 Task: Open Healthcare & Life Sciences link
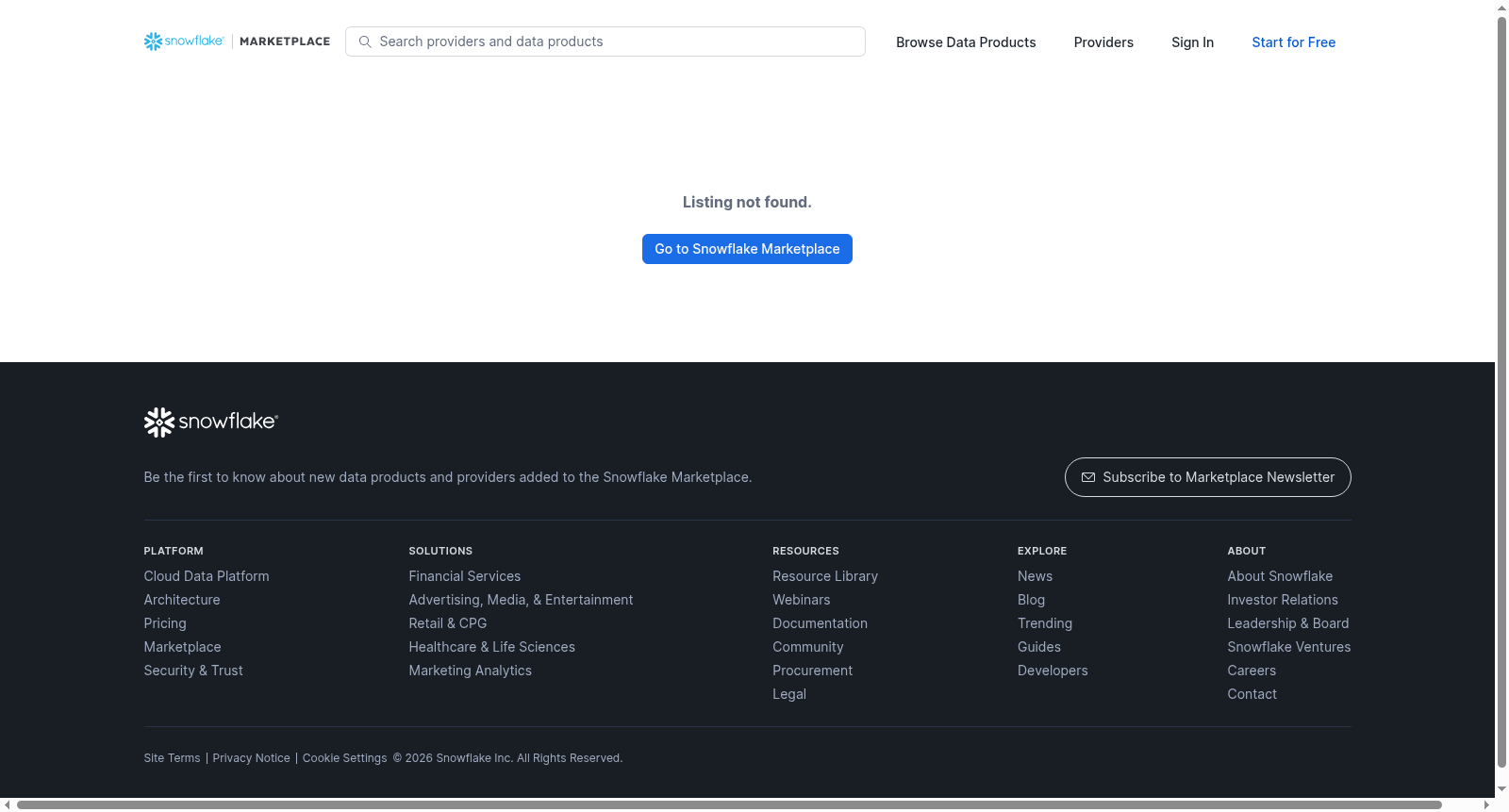tap(491, 647)
